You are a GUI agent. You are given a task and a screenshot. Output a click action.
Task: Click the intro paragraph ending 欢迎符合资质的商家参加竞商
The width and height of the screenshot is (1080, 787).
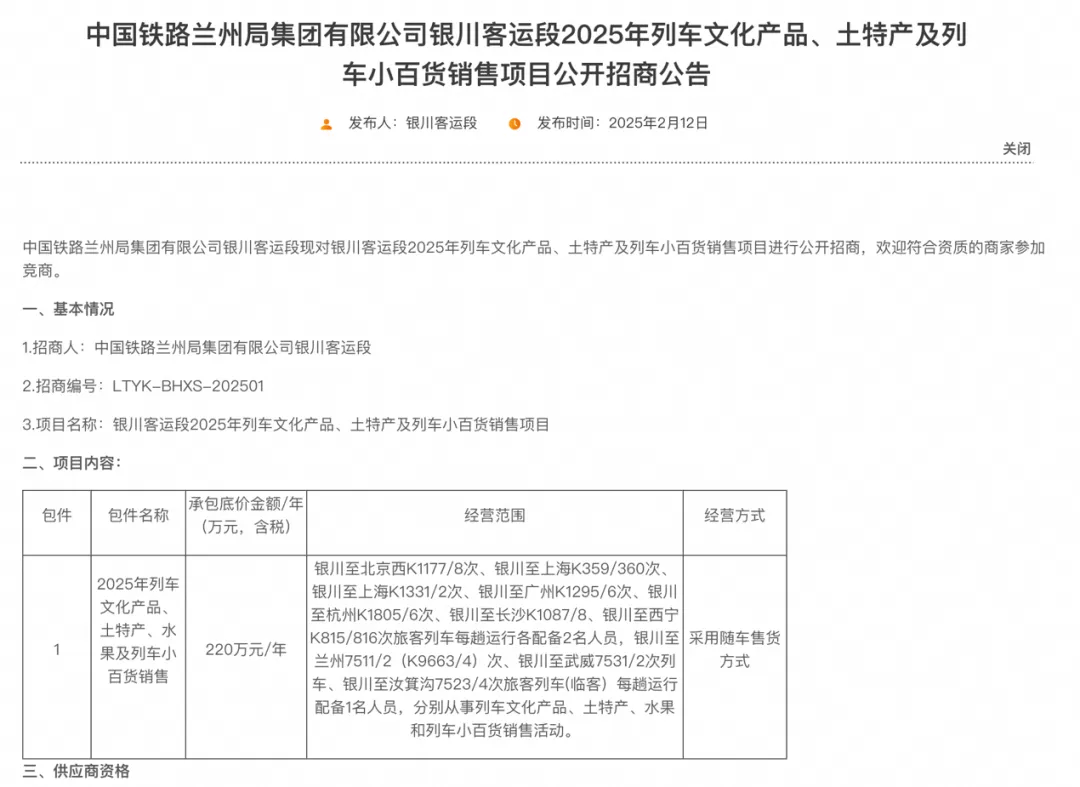tap(534, 259)
